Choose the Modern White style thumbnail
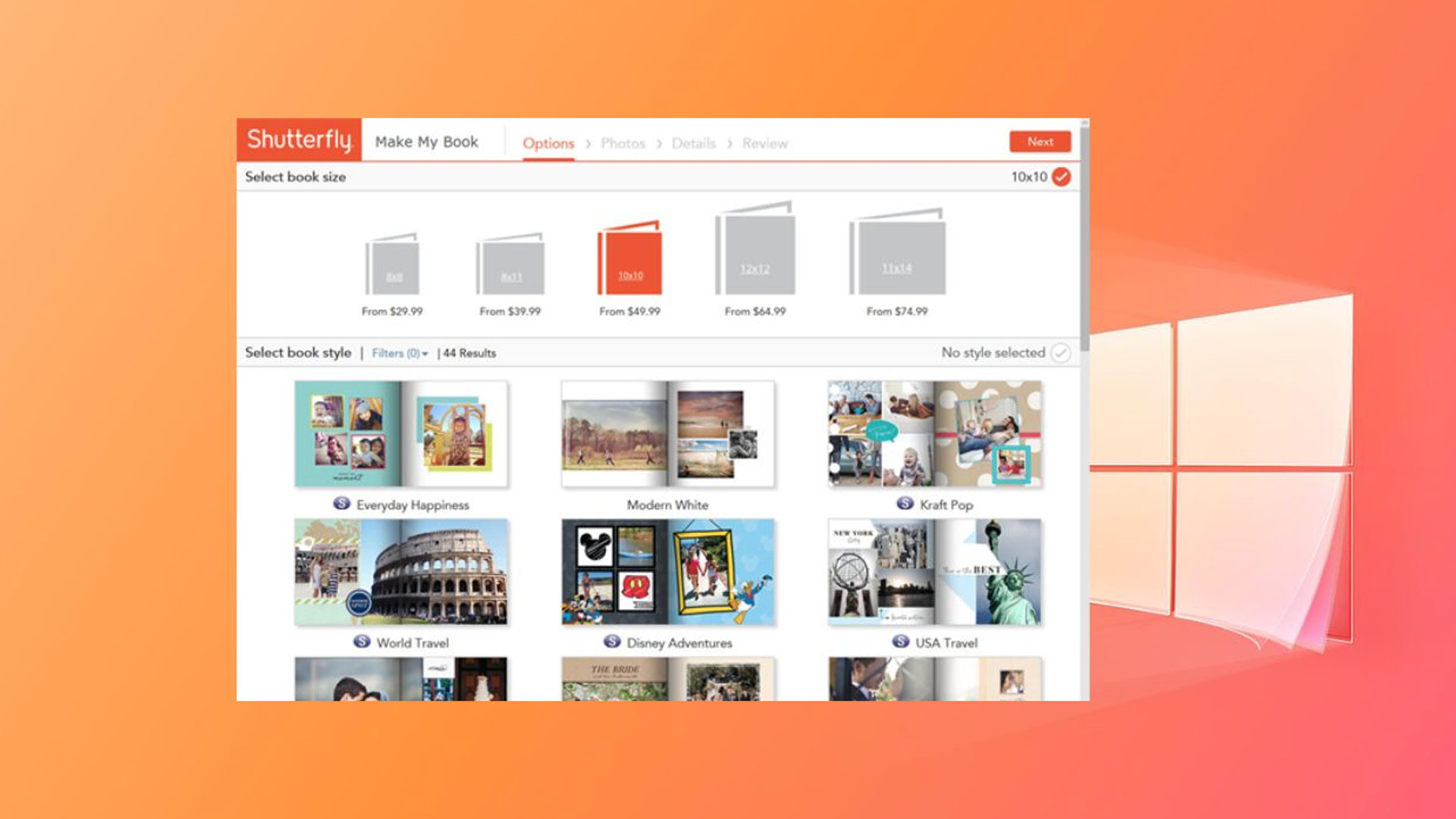Screen dimensions: 1456x819 [x=668, y=434]
